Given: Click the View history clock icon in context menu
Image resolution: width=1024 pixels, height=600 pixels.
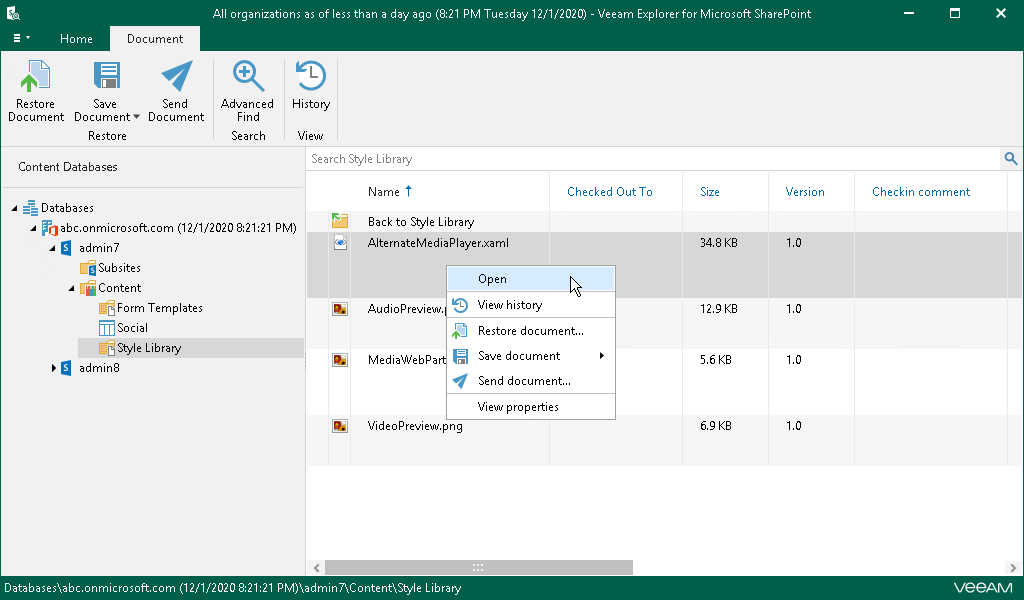Looking at the screenshot, I should coord(460,305).
